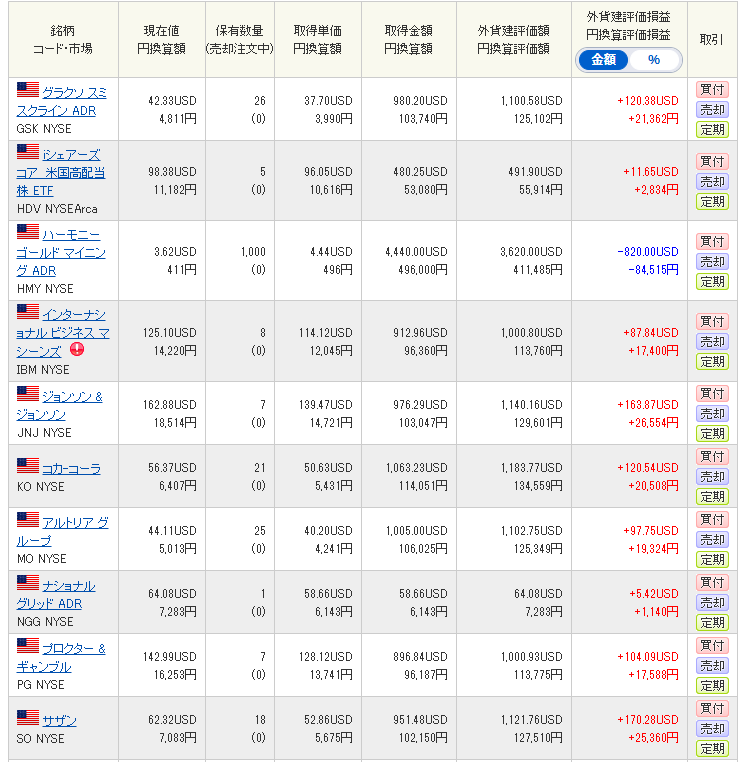This screenshot has height=762, width=744.
Task: Click US flag icon beside HDV
Action: [x=28, y=152]
